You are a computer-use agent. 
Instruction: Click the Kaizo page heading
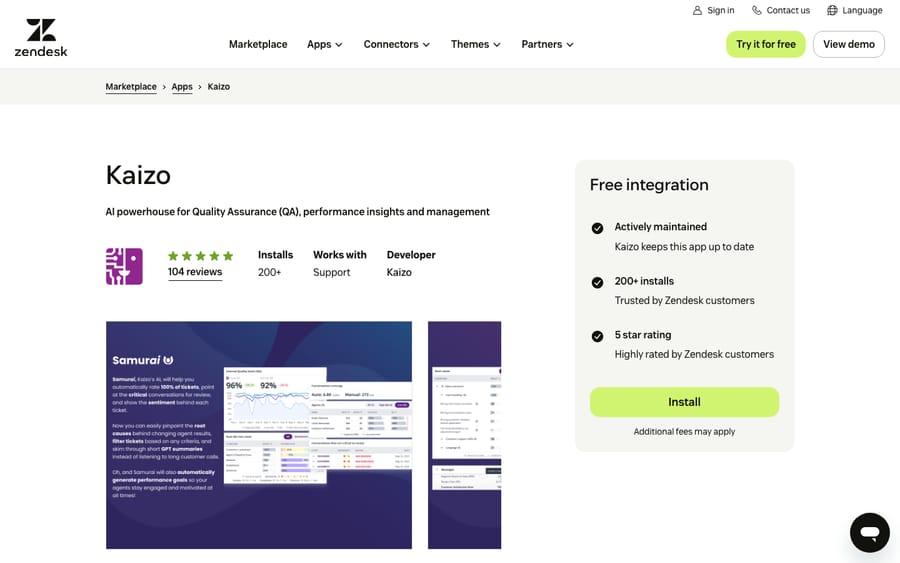click(138, 175)
